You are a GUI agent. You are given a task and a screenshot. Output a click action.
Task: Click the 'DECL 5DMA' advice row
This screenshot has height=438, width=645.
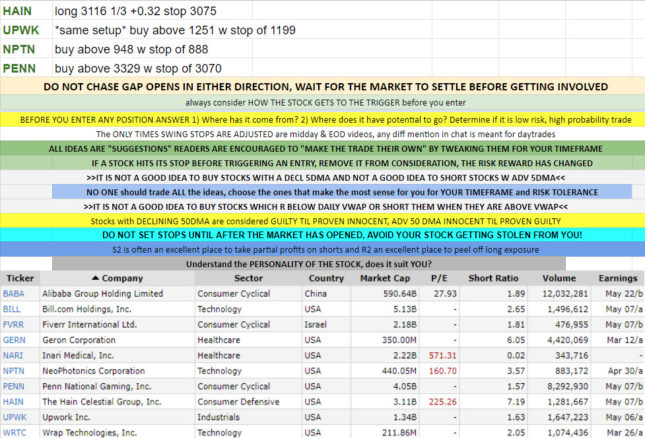[322, 178]
